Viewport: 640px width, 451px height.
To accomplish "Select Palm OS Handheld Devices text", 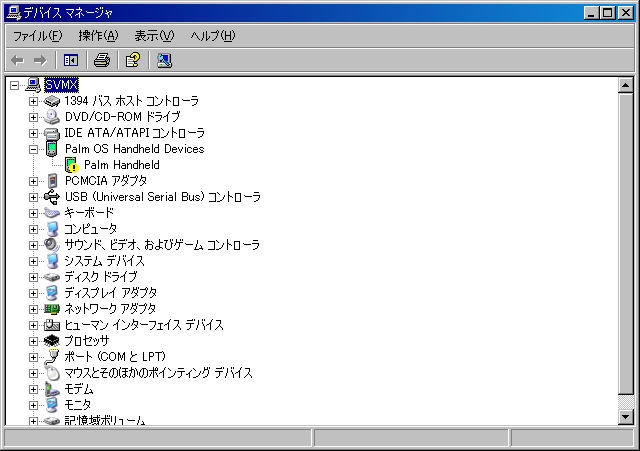I will tap(135, 149).
